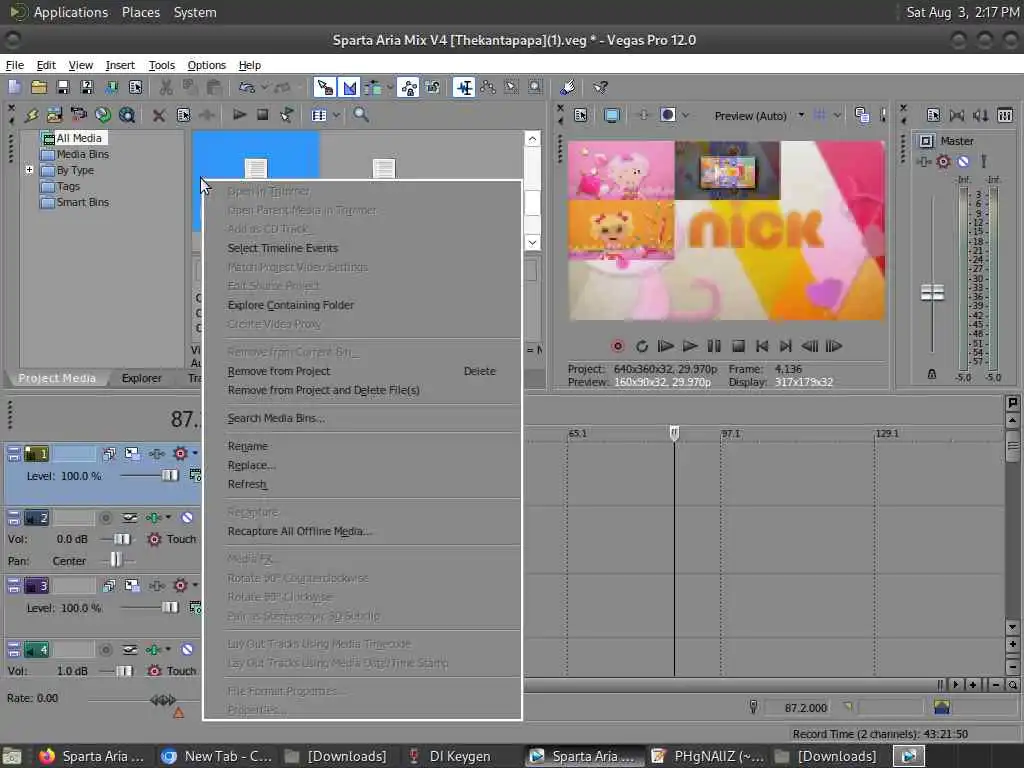1024x768 pixels.
Task: Open the Tools menu
Action: [x=161, y=65]
